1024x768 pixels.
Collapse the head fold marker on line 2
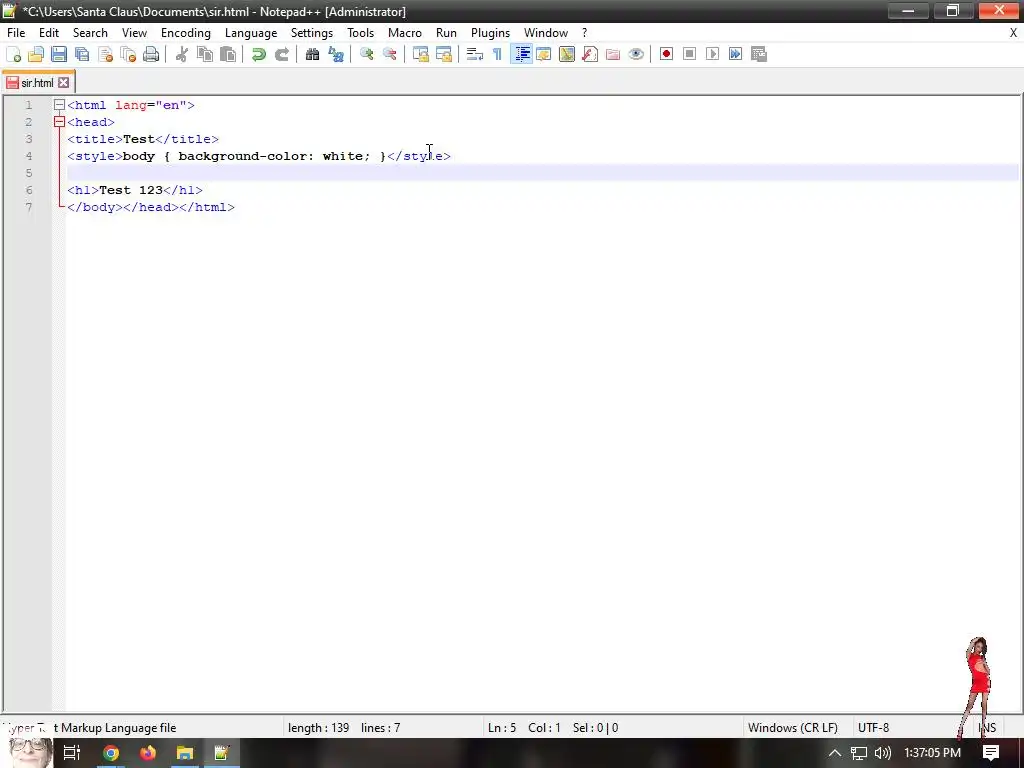click(59, 121)
